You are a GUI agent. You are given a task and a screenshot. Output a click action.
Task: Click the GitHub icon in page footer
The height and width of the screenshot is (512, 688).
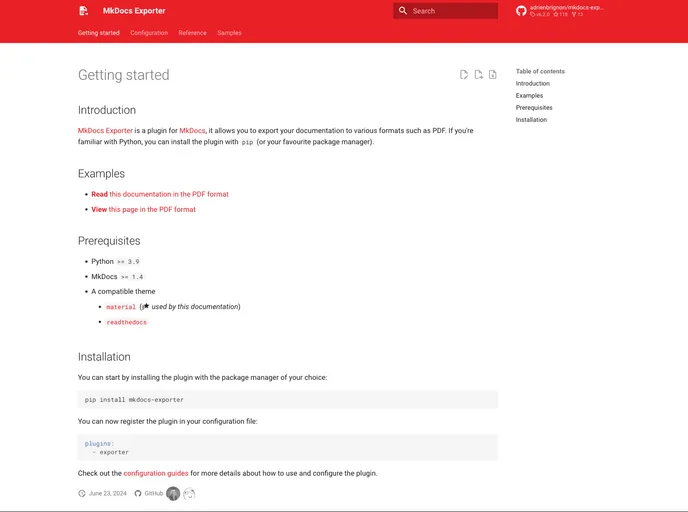[x=138, y=494]
